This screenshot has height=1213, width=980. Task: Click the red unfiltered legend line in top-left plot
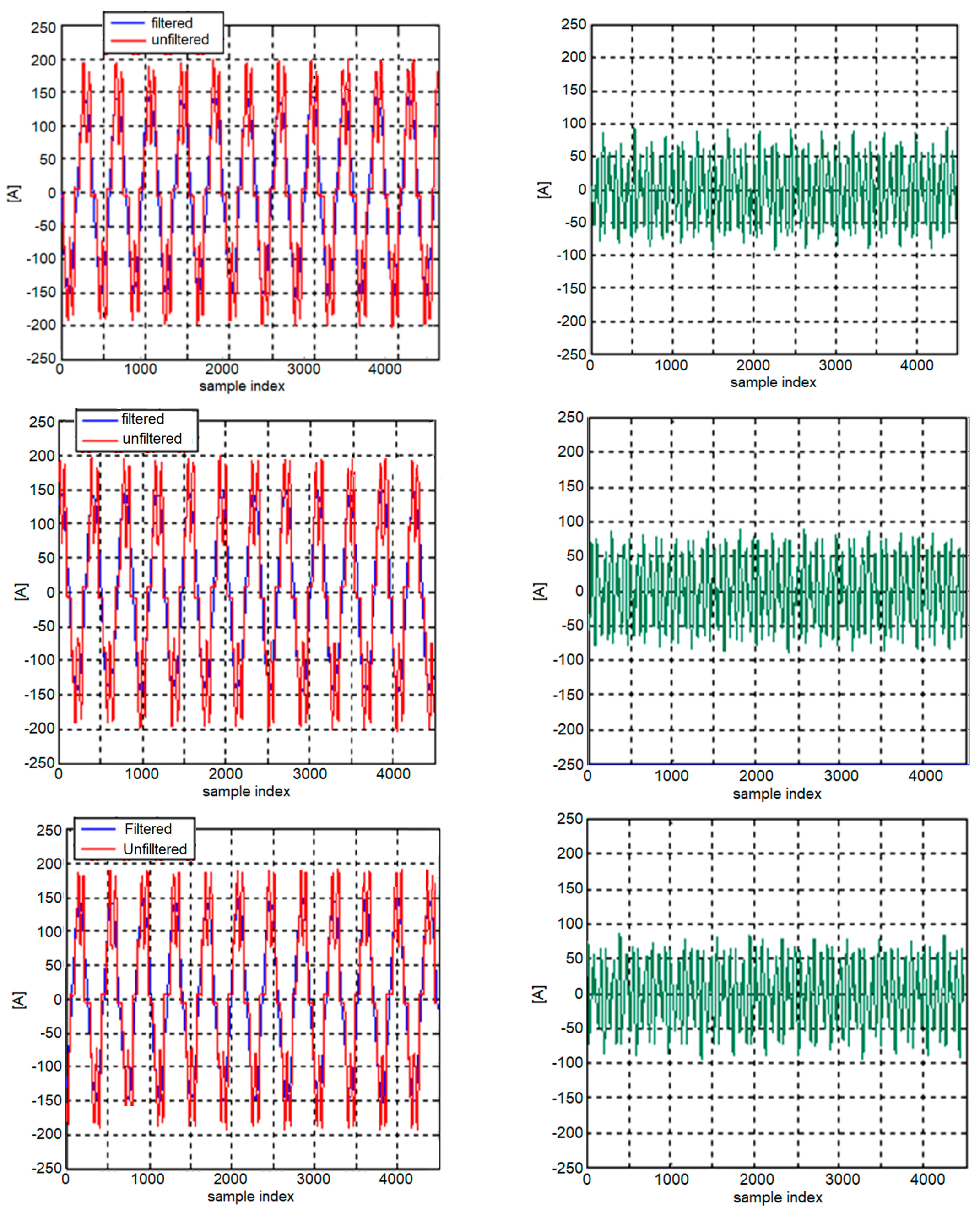coord(128,40)
